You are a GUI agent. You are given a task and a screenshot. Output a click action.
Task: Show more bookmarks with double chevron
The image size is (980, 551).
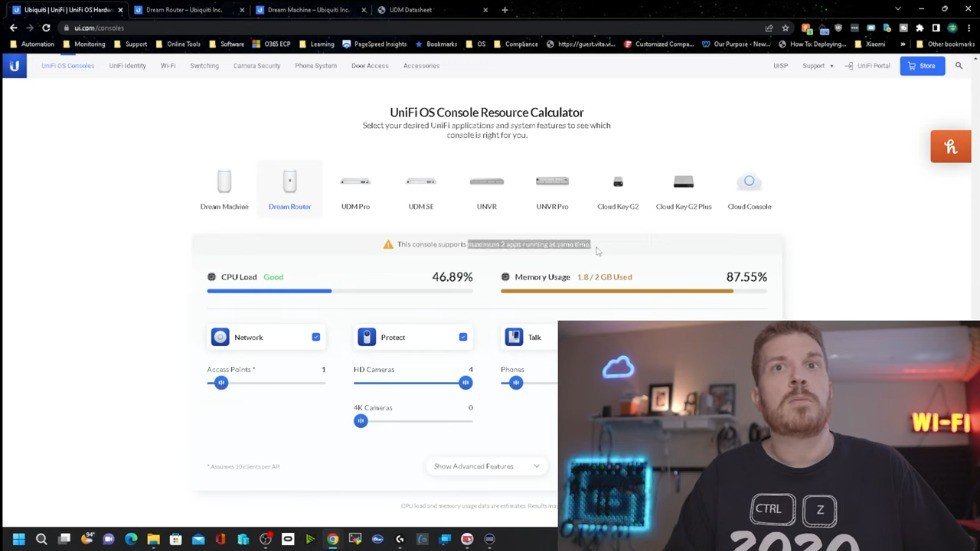pos(902,44)
